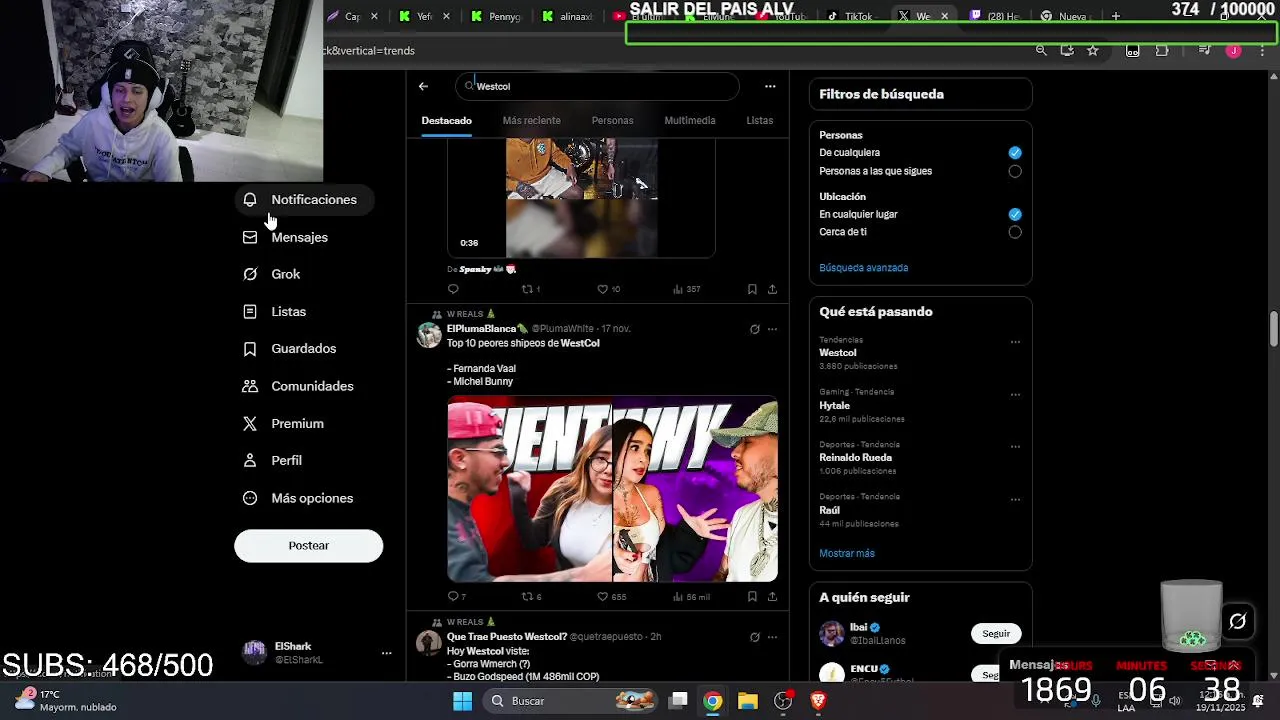This screenshot has width=1280, height=720.
Task: Go back with the arrow beside search
Action: point(423,86)
